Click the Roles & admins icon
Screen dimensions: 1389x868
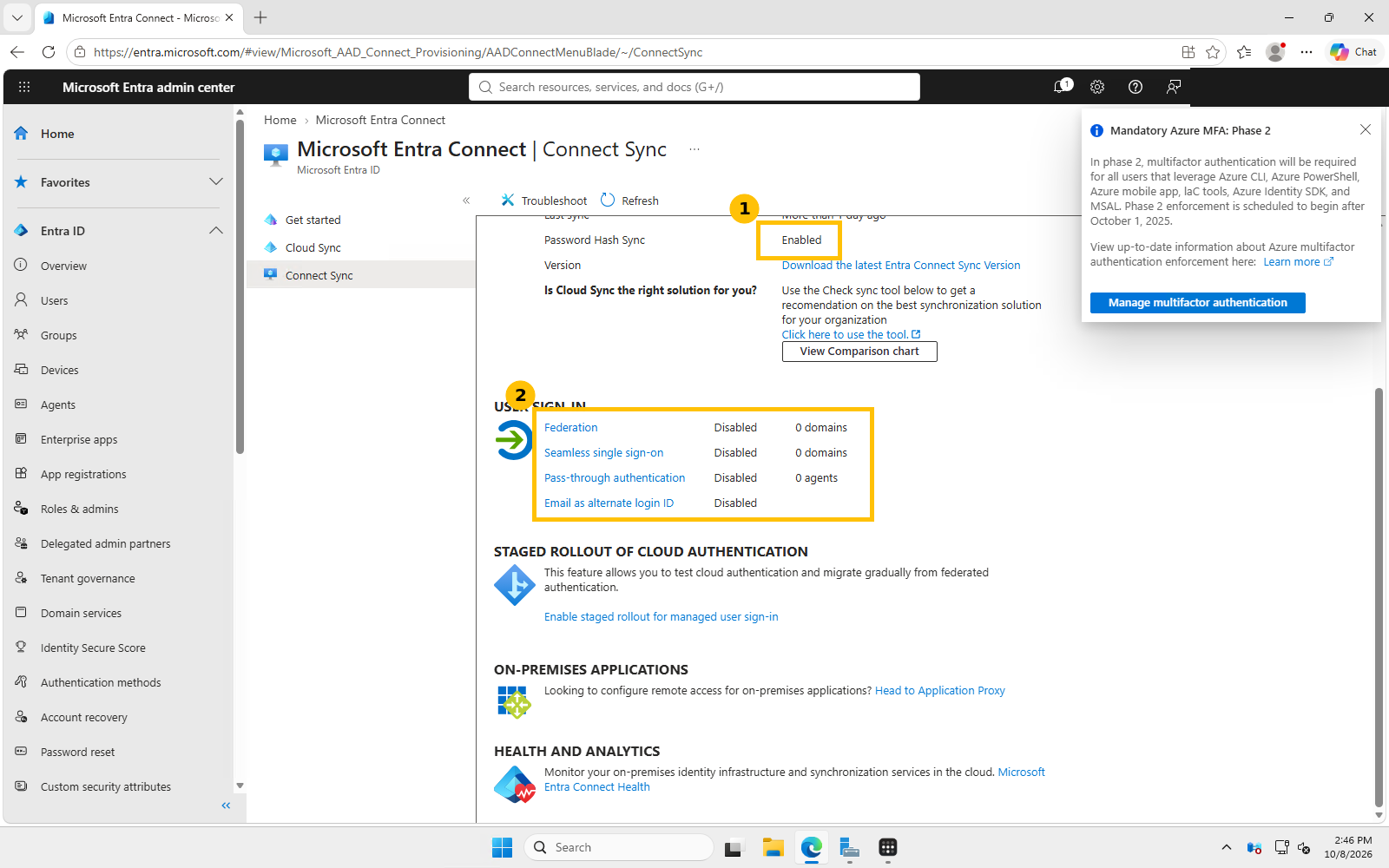[21, 509]
